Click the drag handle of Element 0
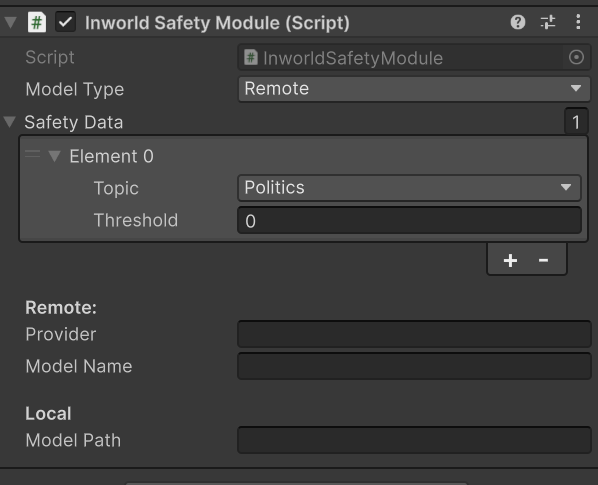The image size is (598, 485). coord(32,154)
